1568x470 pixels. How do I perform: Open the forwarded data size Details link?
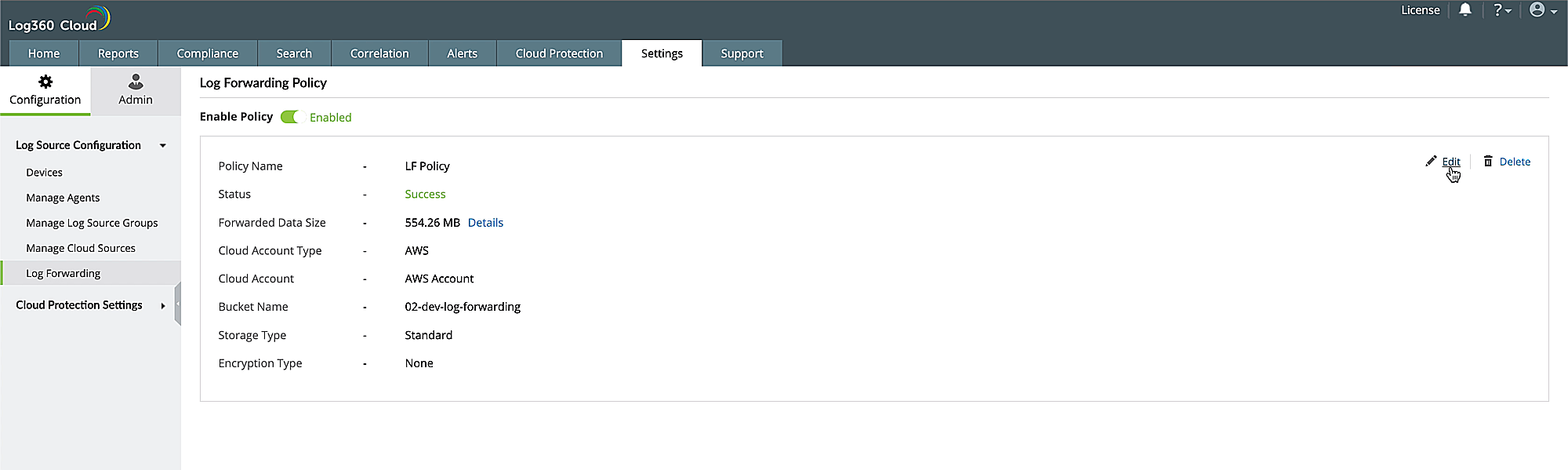[x=485, y=223]
